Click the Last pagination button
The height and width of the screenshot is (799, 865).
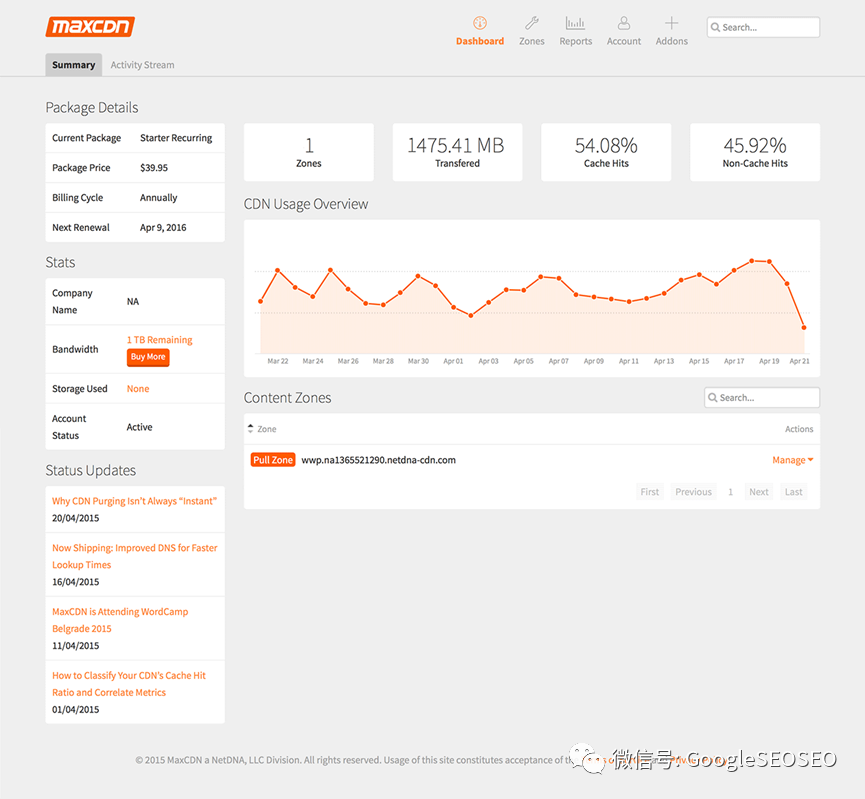click(x=793, y=492)
